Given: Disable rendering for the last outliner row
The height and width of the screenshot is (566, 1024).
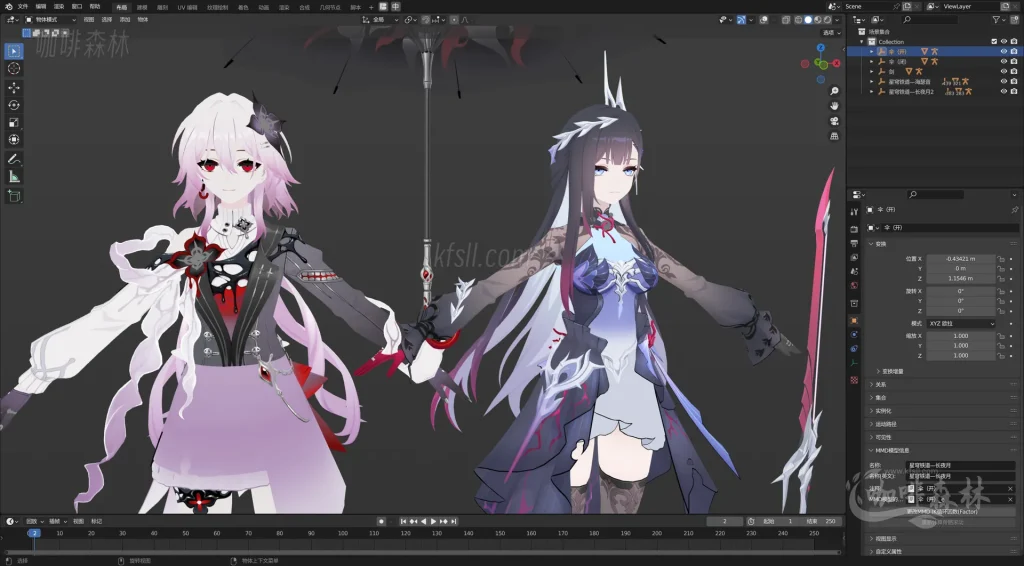Looking at the screenshot, I should click(x=1014, y=91).
